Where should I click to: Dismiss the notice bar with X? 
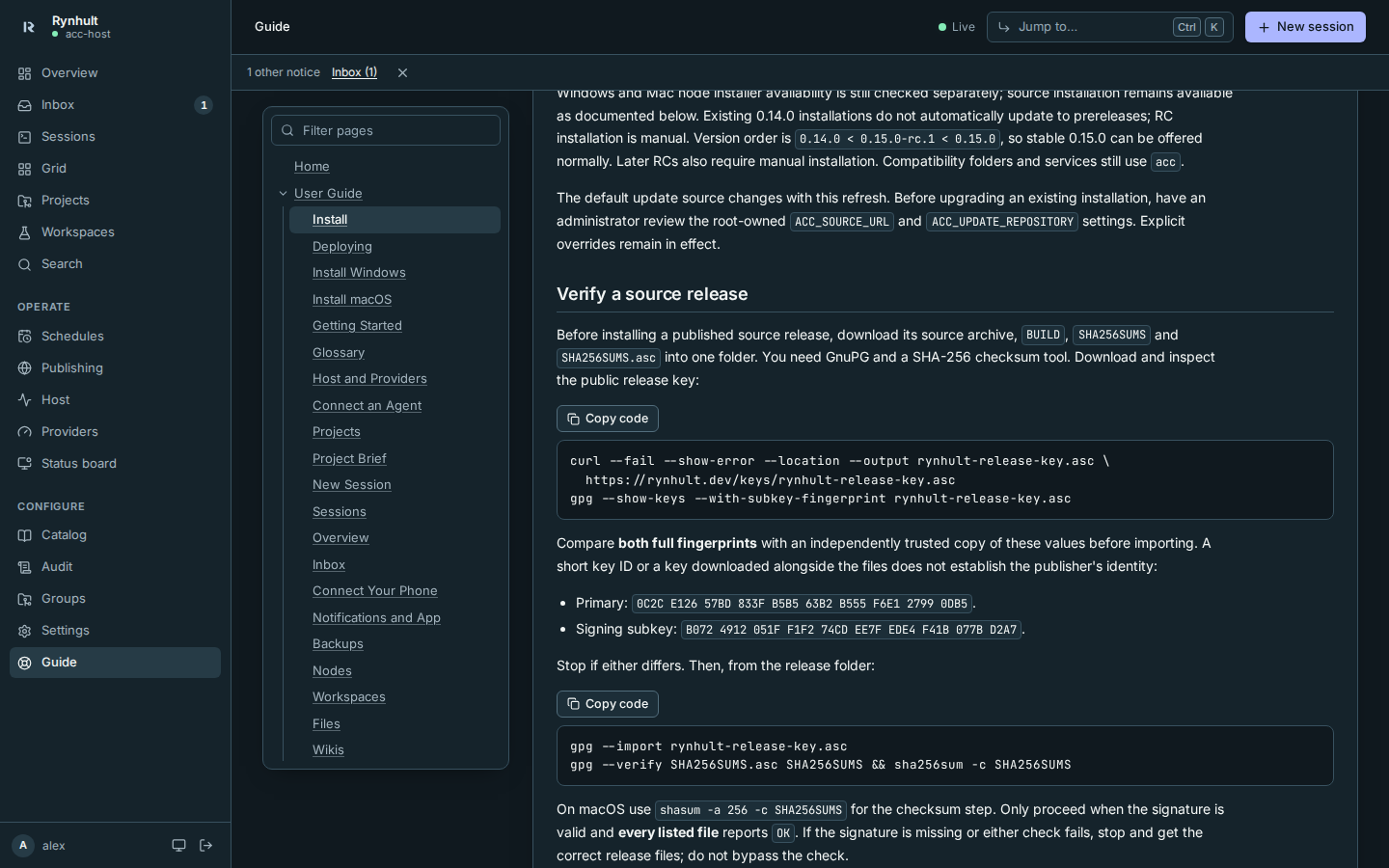pyautogui.click(x=402, y=73)
